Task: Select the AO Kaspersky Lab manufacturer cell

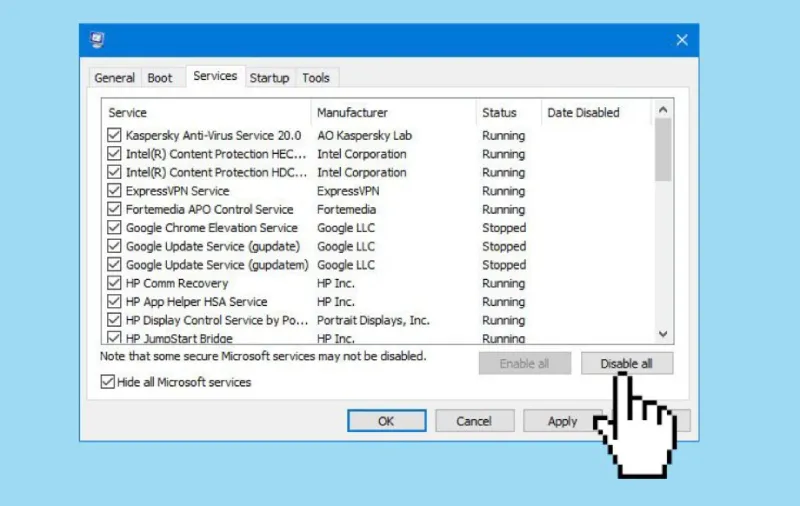Action: [x=364, y=135]
